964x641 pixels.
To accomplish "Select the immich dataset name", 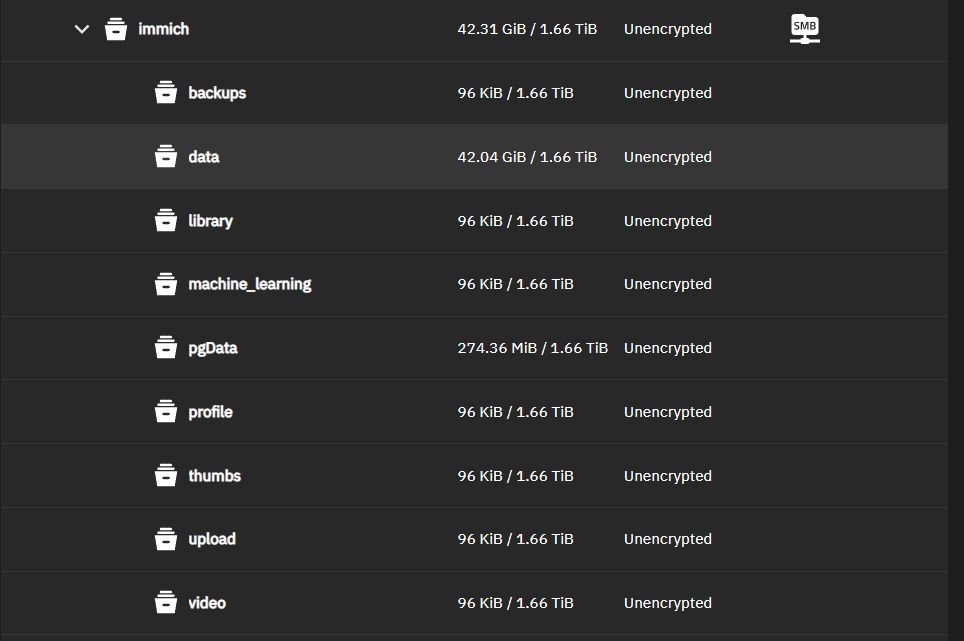I will click(163, 29).
